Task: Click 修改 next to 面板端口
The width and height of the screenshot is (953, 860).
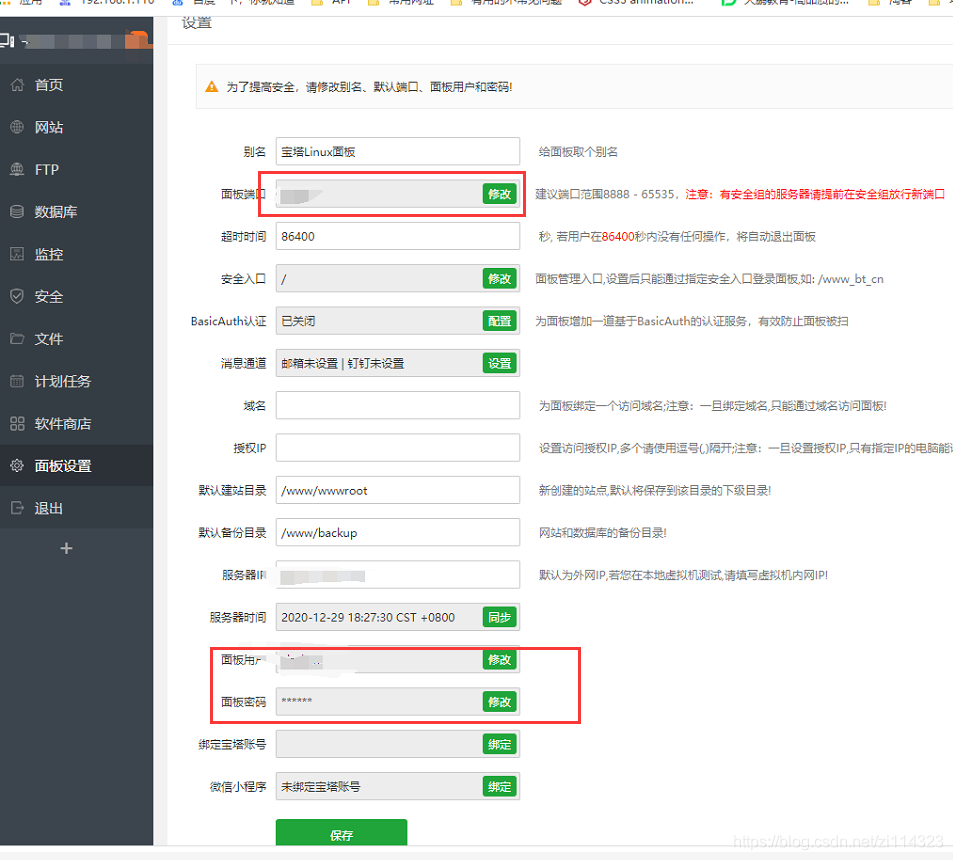Action: tap(498, 194)
